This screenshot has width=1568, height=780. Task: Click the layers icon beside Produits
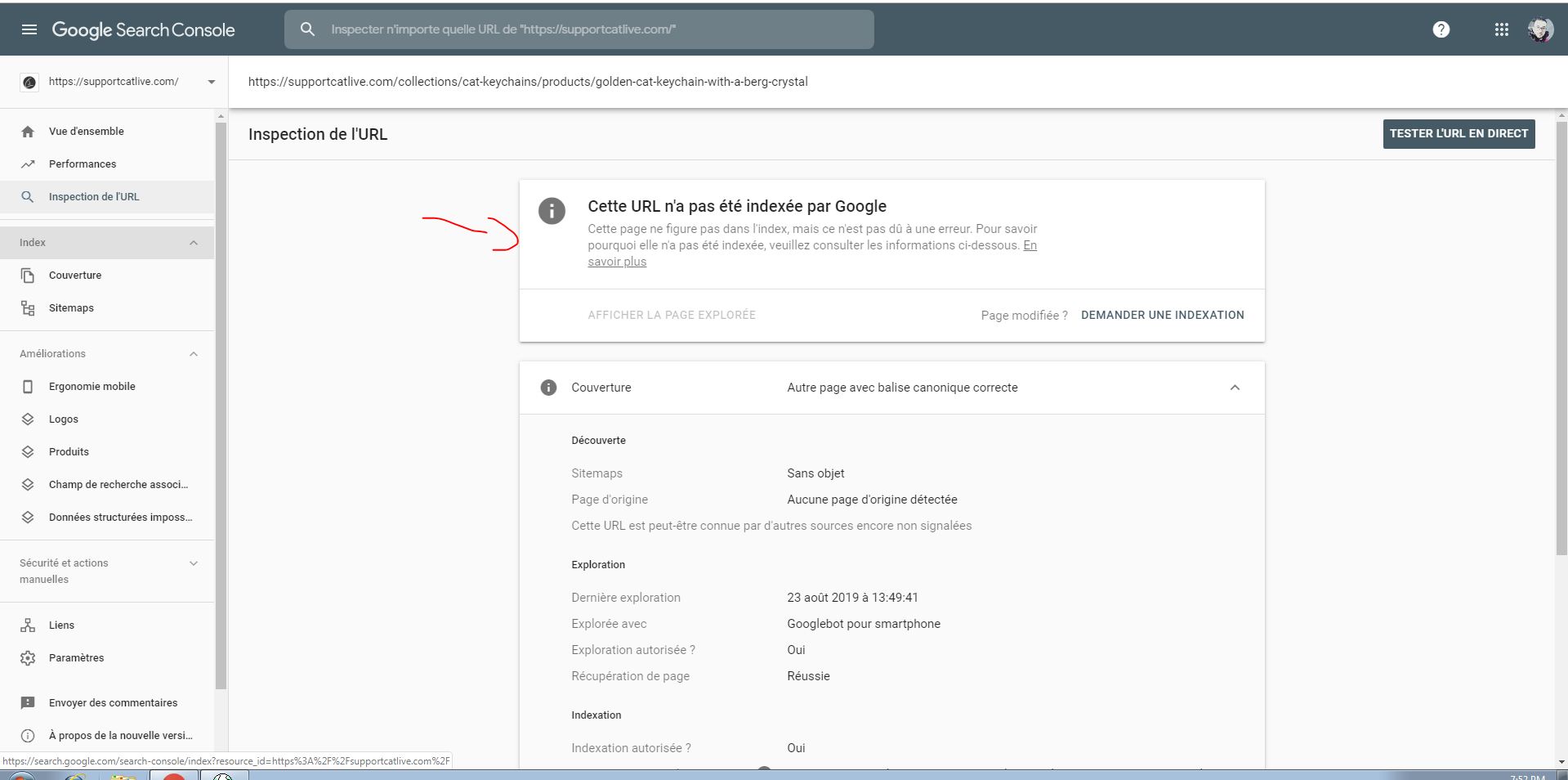28,452
